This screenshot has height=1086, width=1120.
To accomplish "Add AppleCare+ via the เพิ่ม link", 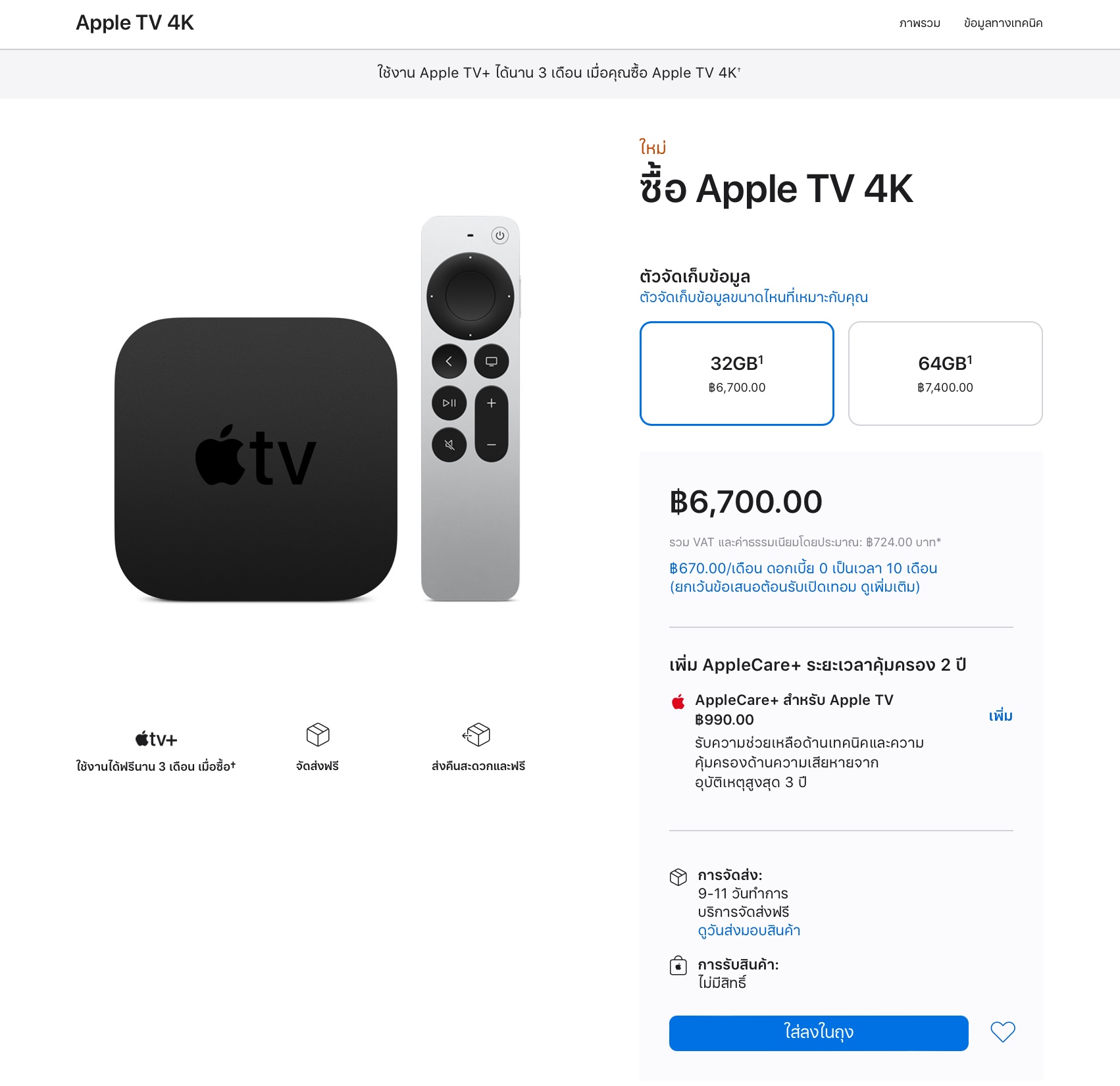I will click(x=1000, y=716).
